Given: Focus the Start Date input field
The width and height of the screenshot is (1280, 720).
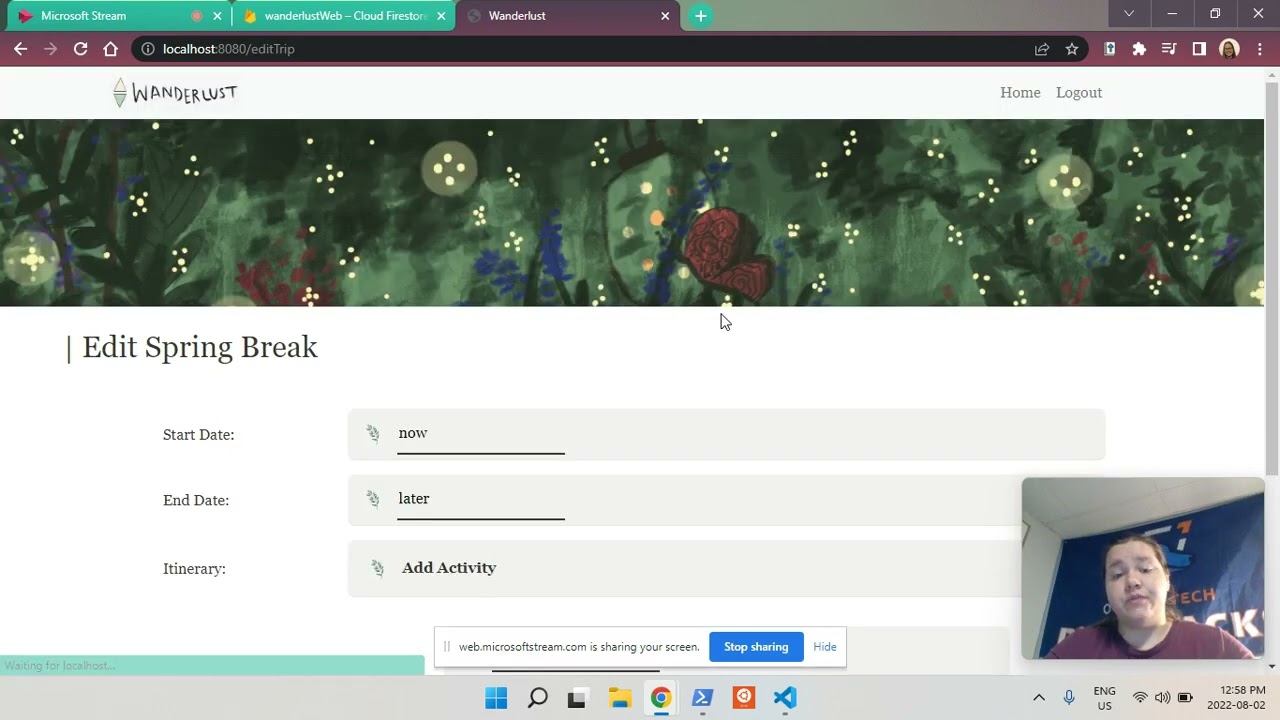Looking at the screenshot, I should click(x=481, y=434).
